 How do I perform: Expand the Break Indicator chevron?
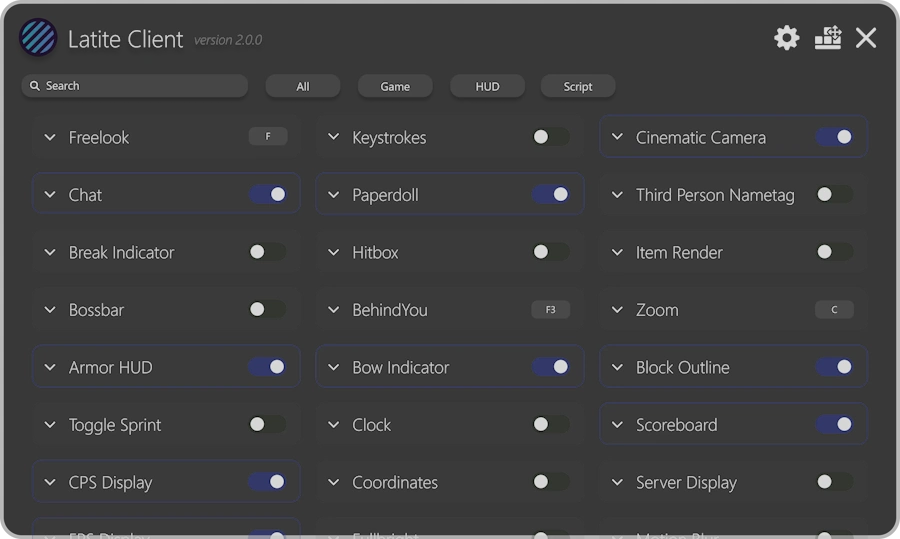(x=50, y=252)
